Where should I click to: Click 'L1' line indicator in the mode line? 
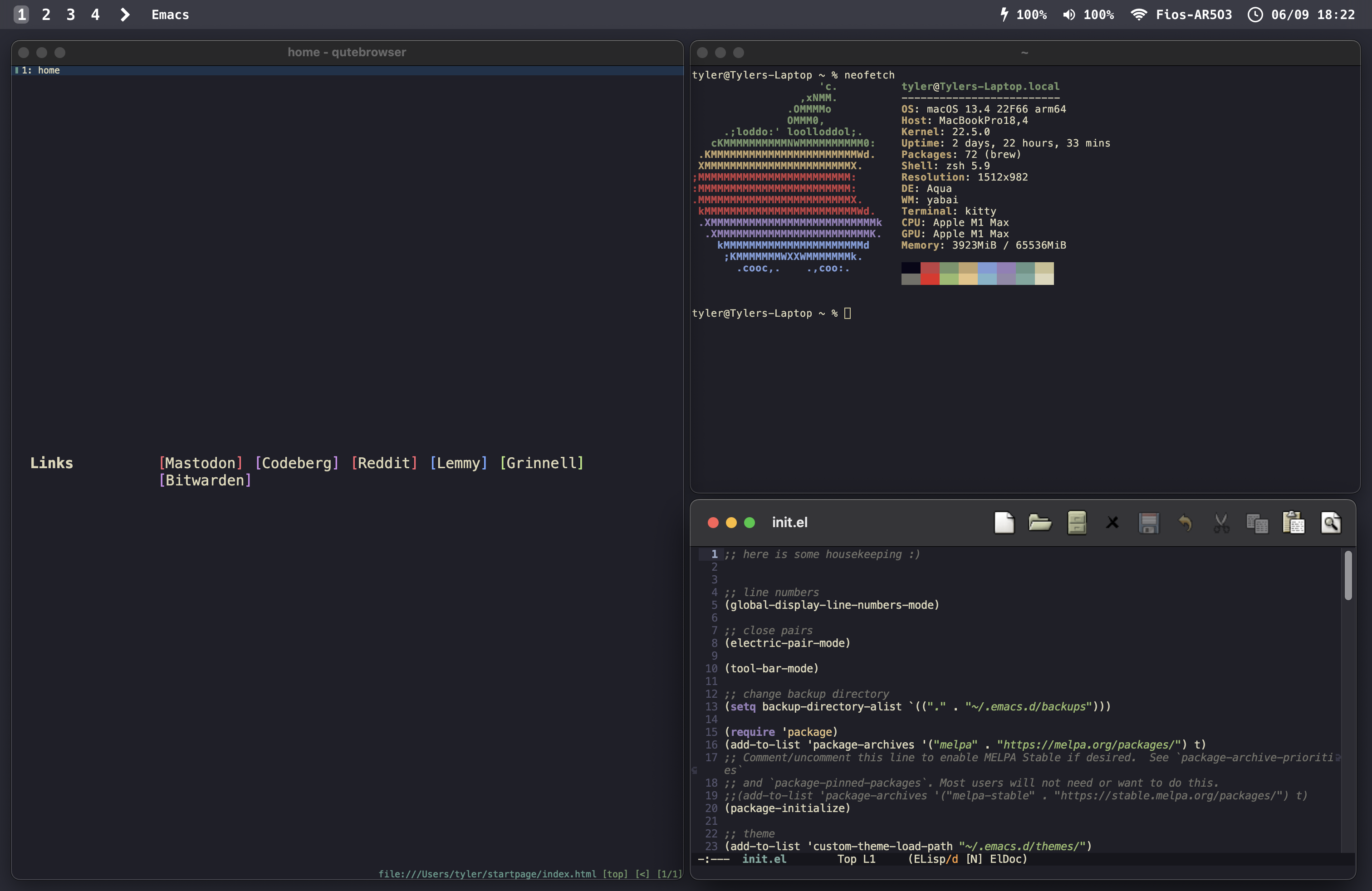pyautogui.click(x=869, y=859)
